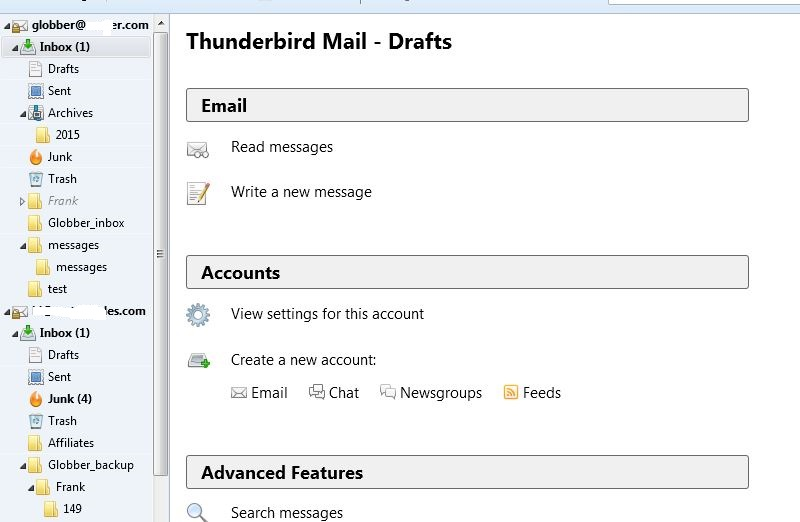Click the folder pane splitter grip
800x522 pixels.
pyautogui.click(x=160, y=254)
